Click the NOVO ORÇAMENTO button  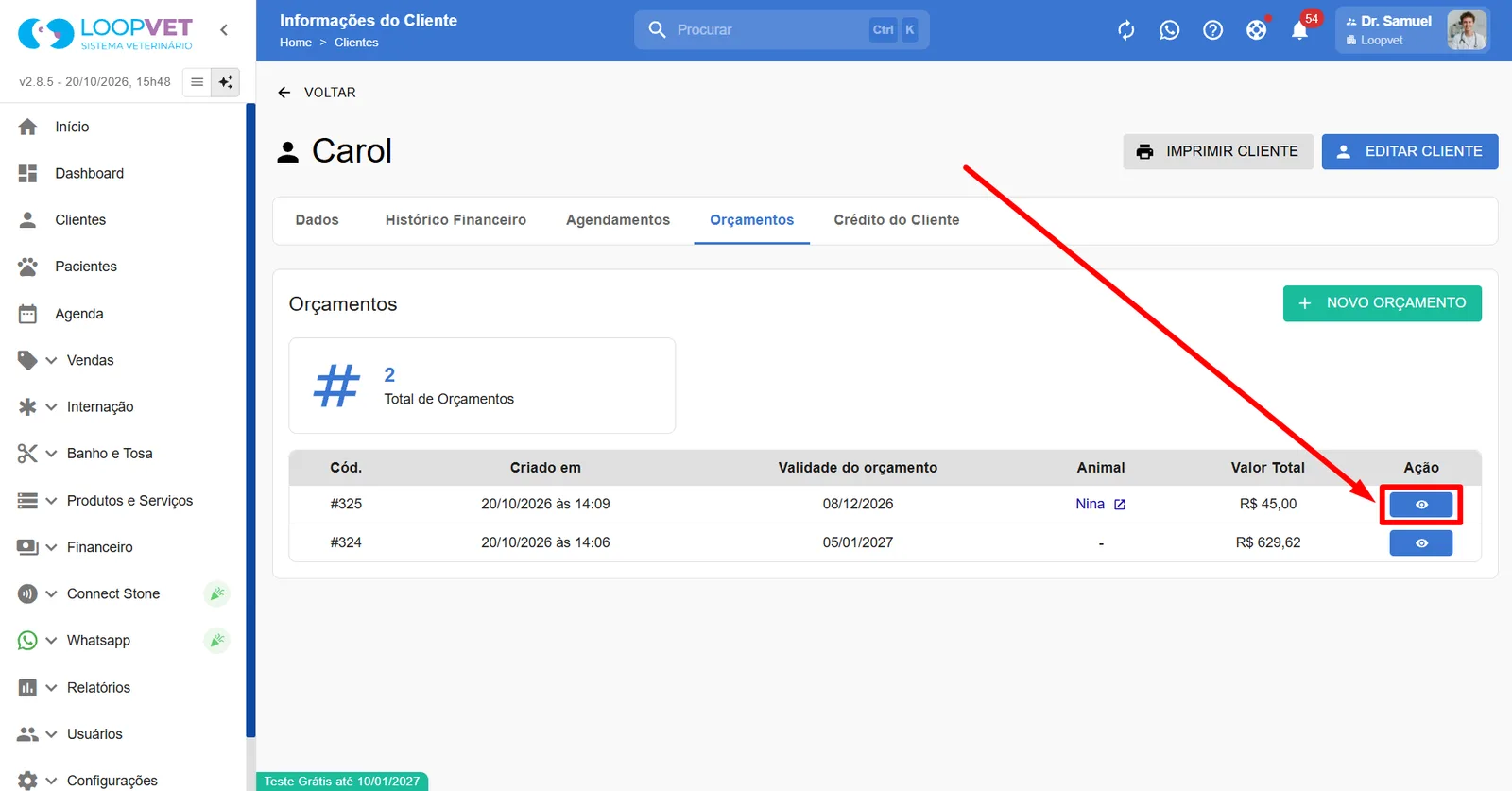pos(1382,303)
